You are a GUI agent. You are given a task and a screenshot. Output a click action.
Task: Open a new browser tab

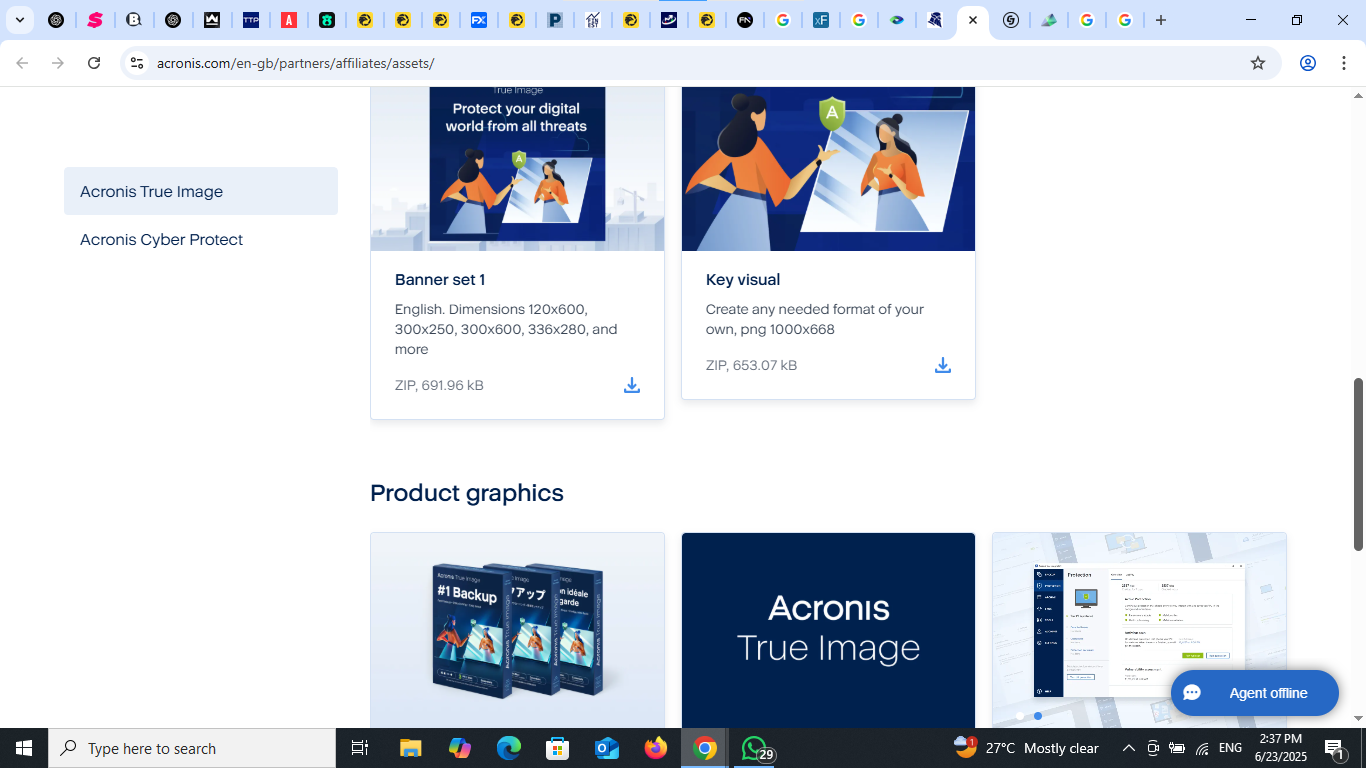[x=1161, y=20]
